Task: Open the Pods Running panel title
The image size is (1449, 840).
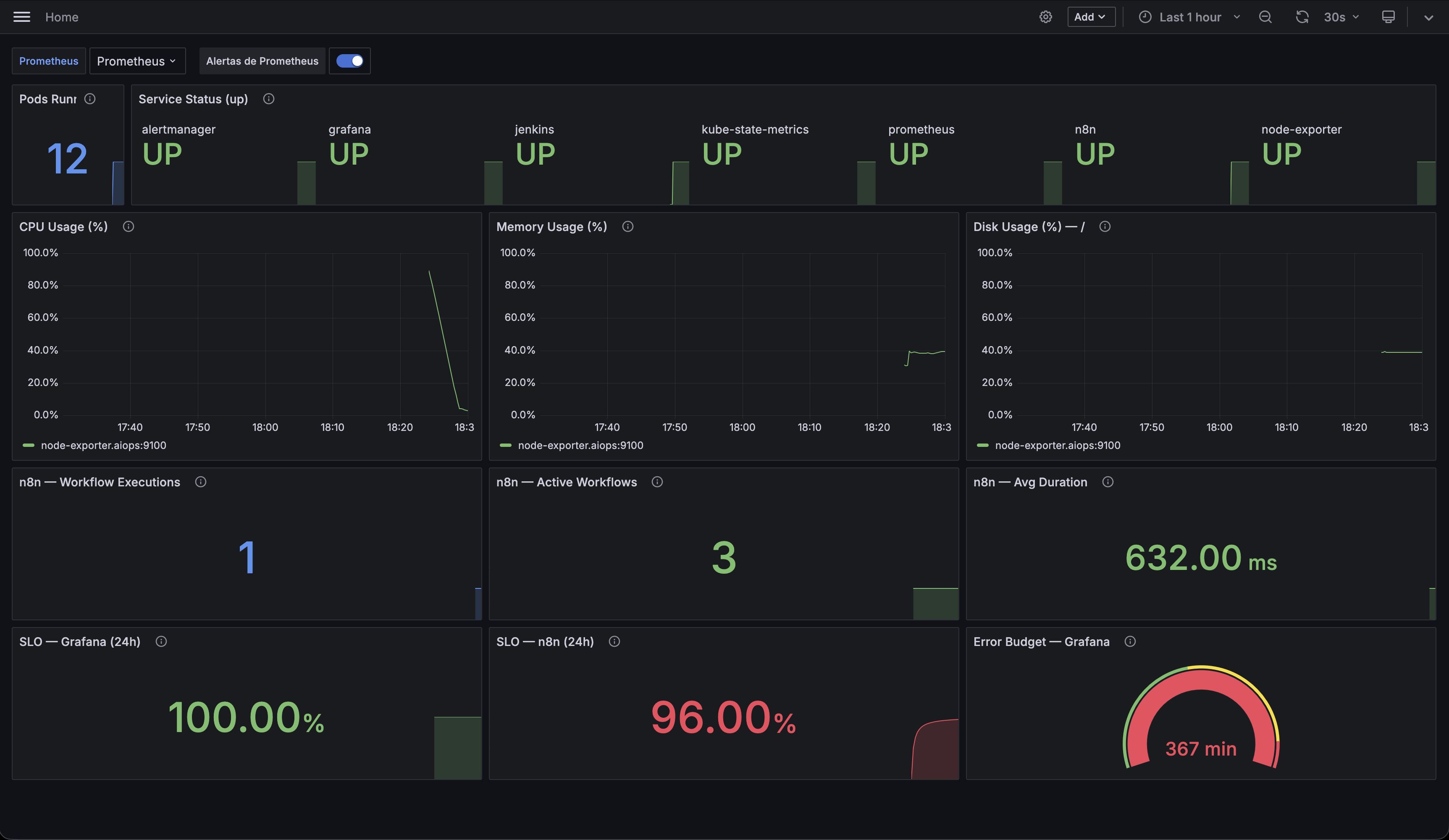Action: pyautogui.click(x=48, y=99)
